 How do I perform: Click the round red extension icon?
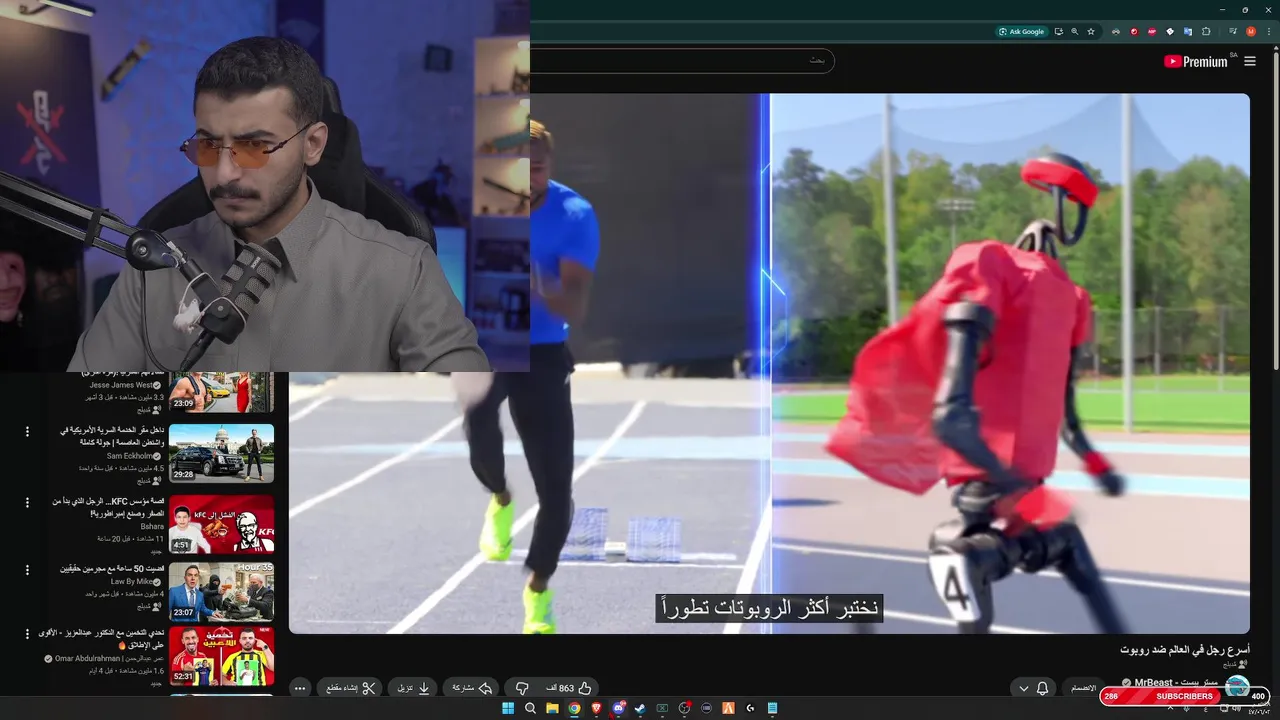point(1134,32)
